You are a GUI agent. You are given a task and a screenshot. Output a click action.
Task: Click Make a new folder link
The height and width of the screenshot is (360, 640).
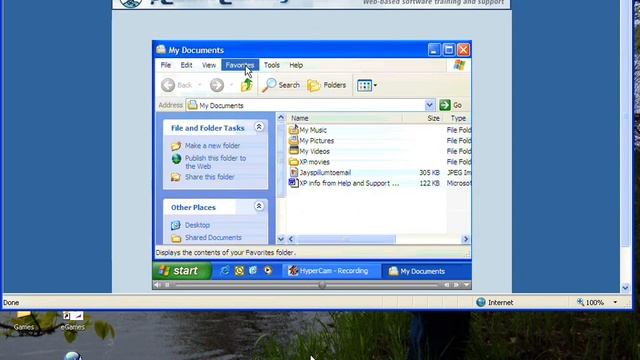pyautogui.click(x=212, y=145)
